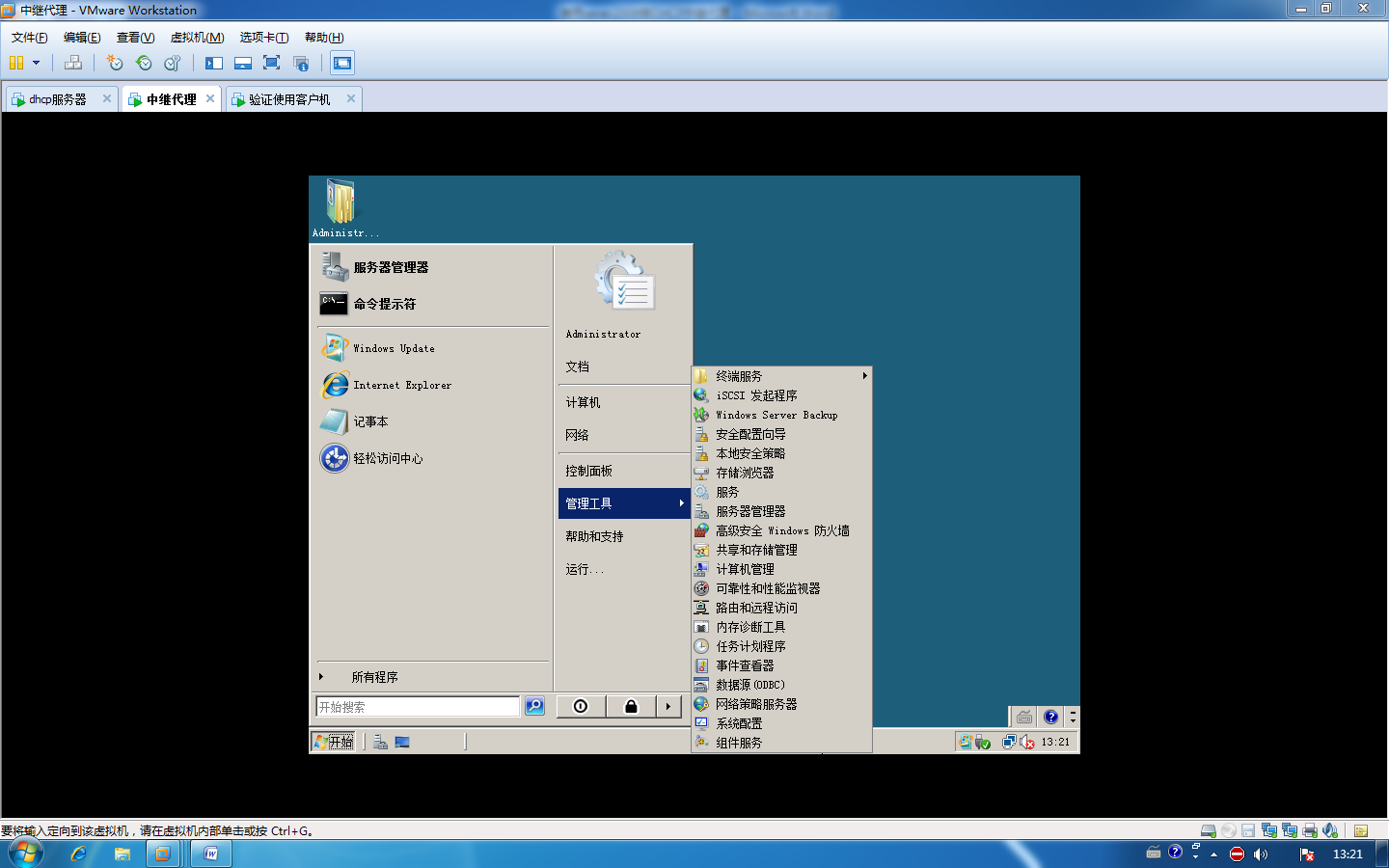The height and width of the screenshot is (868, 1389).
Task: Switch to the dhcp服务器 VM tab
Action: point(58,99)
